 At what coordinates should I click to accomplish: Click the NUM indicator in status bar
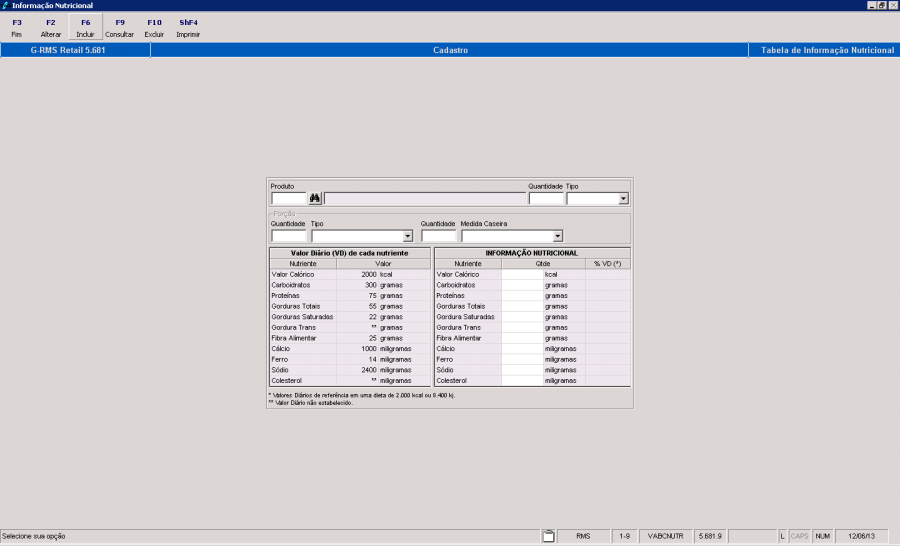823,536
